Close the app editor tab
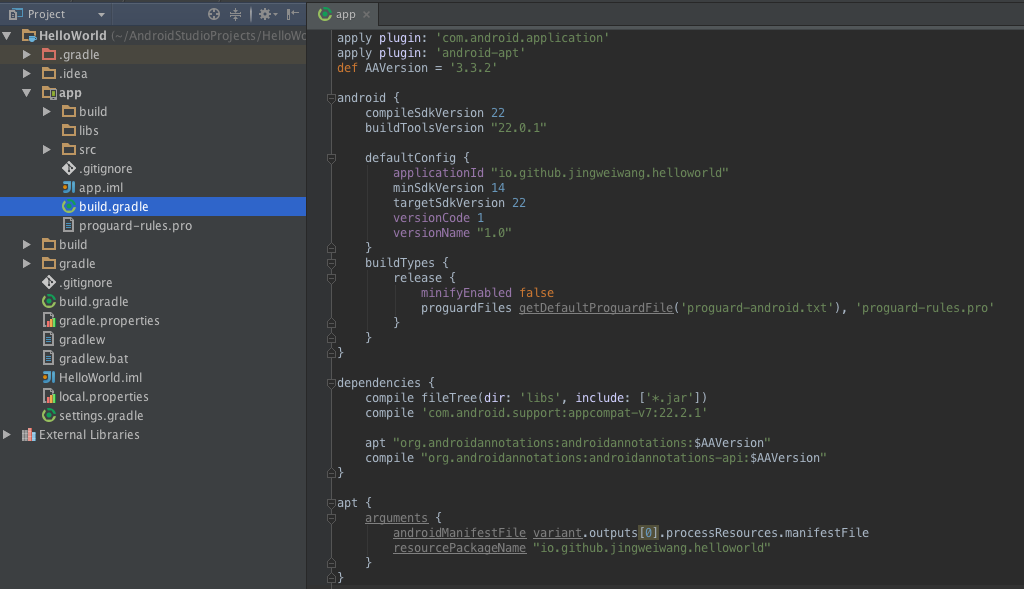Viewport: 1024px width, 589px height. coord(367,15)
